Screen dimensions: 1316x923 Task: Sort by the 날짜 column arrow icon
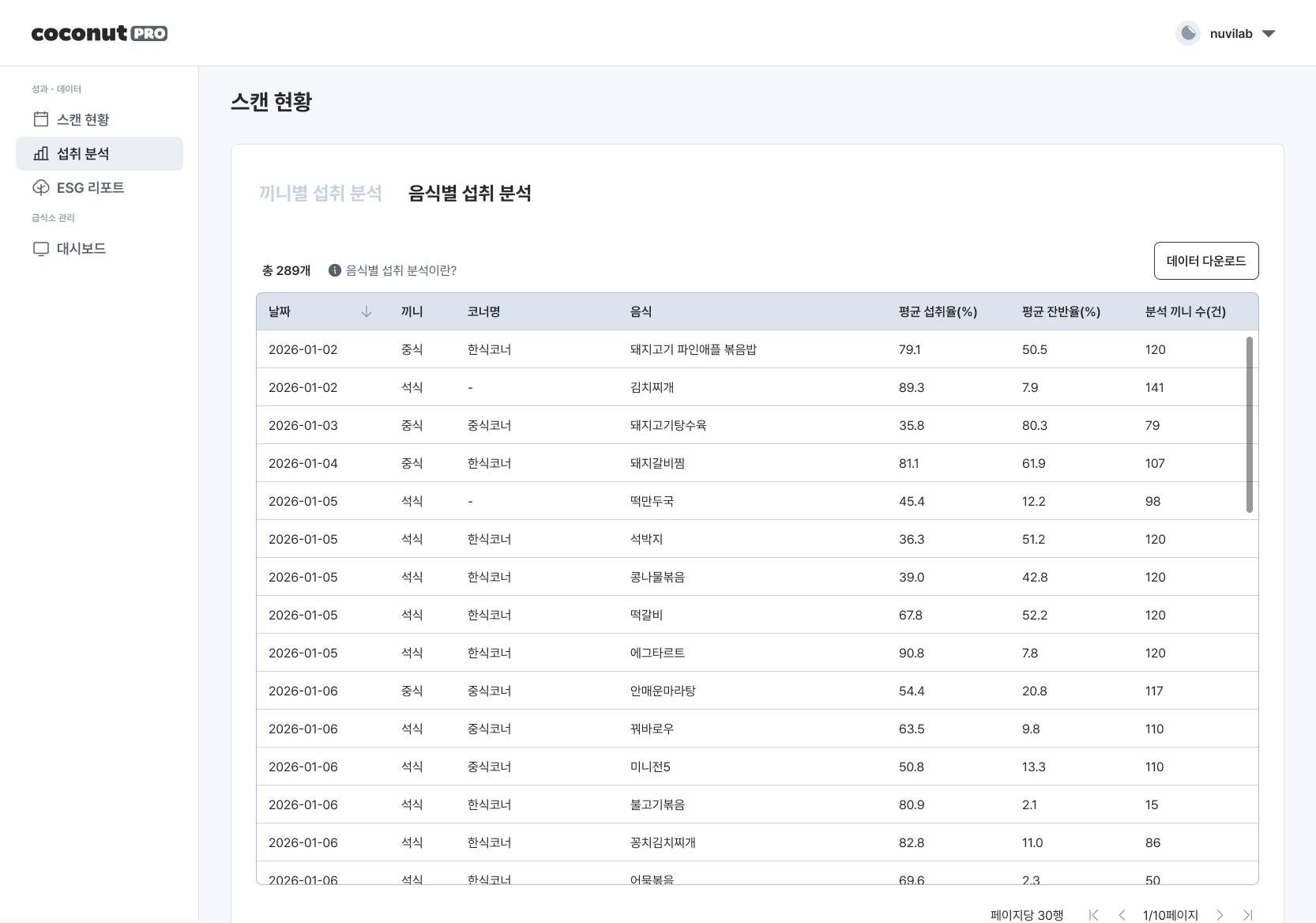(367, 312)
